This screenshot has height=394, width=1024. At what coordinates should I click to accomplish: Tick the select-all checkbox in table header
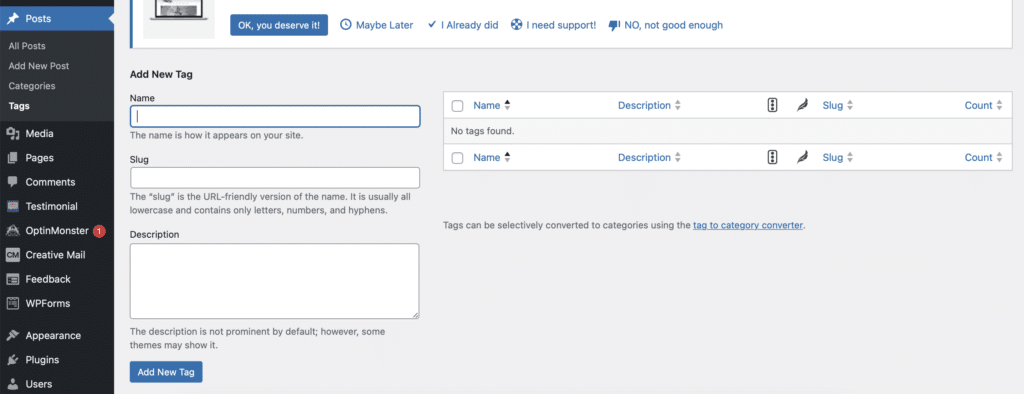(457, 106)
